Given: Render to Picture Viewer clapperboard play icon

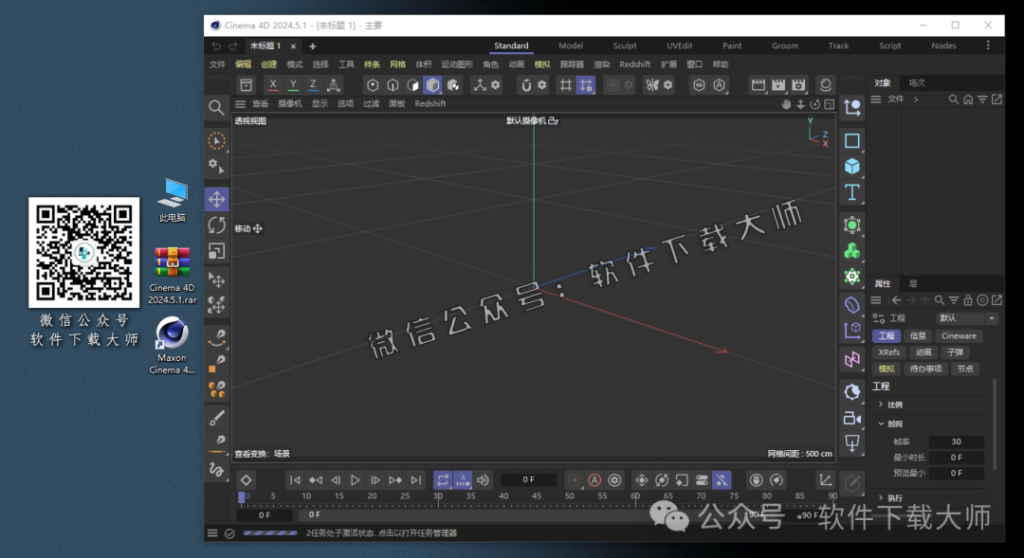Looking at the screenshot, I should [x=778, y=85].
